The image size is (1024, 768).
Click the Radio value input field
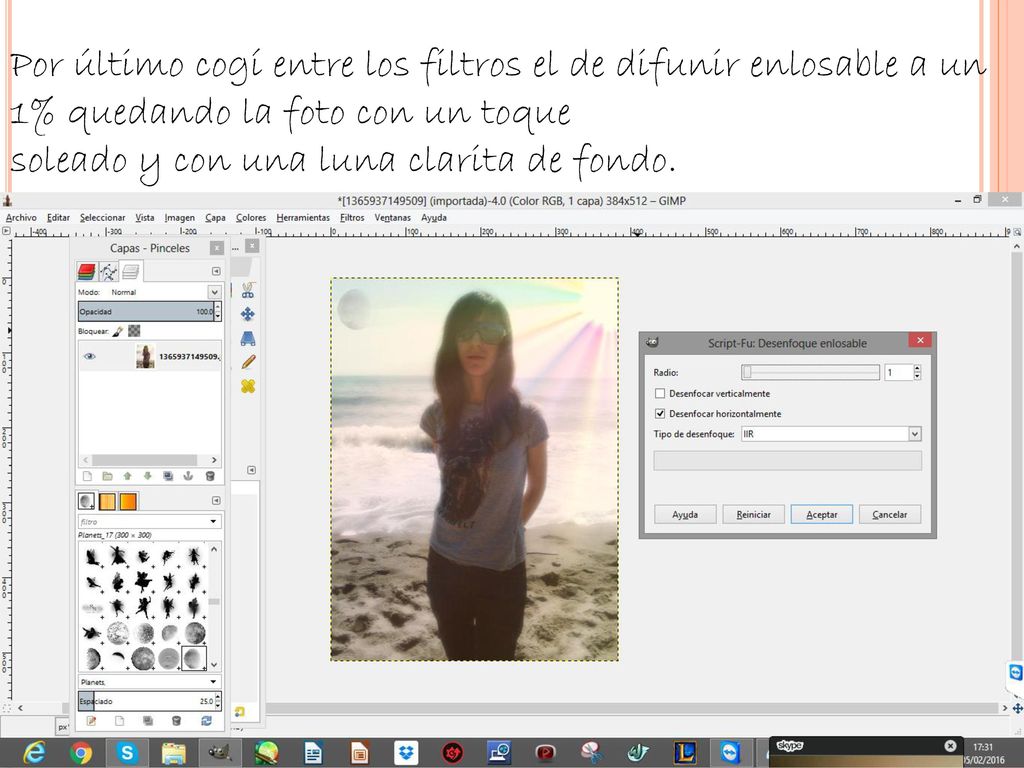899,372
